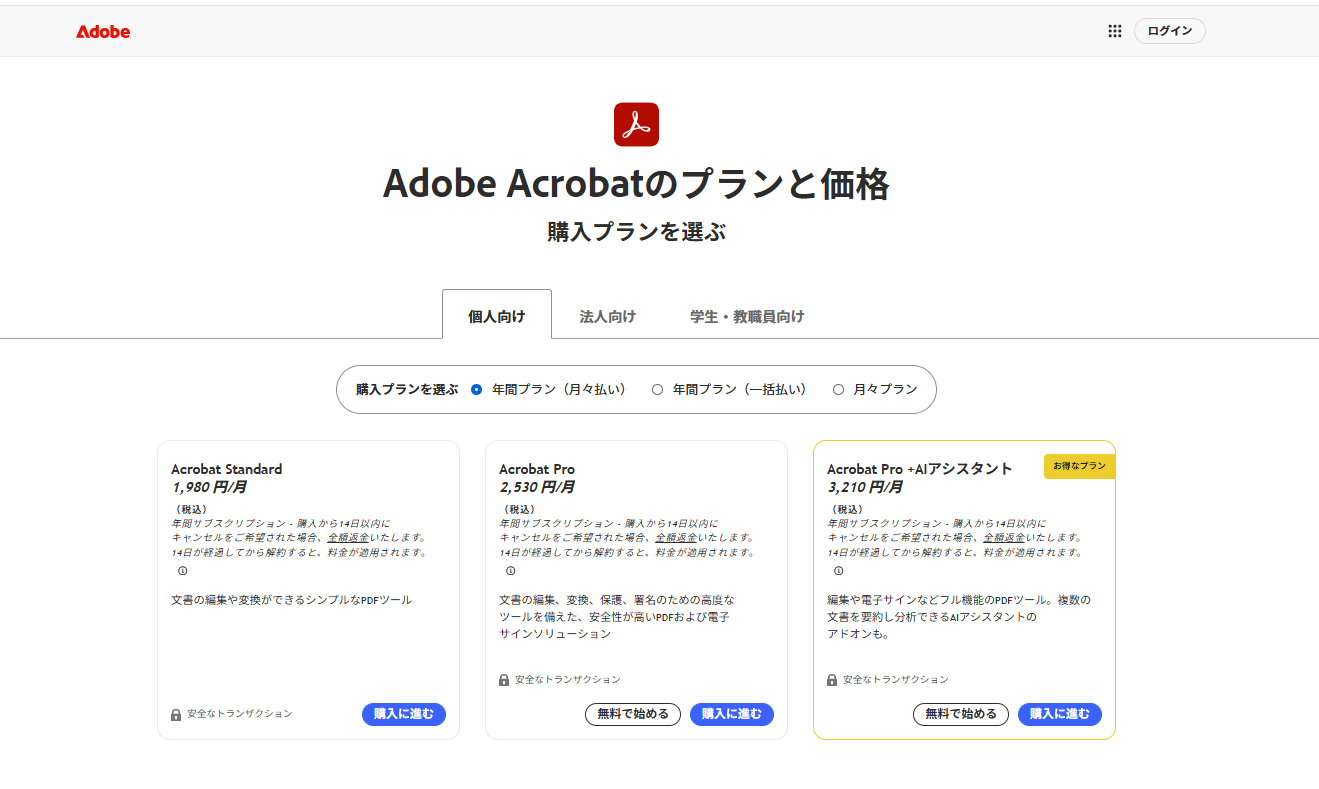Click the ログイン button

1169,31
